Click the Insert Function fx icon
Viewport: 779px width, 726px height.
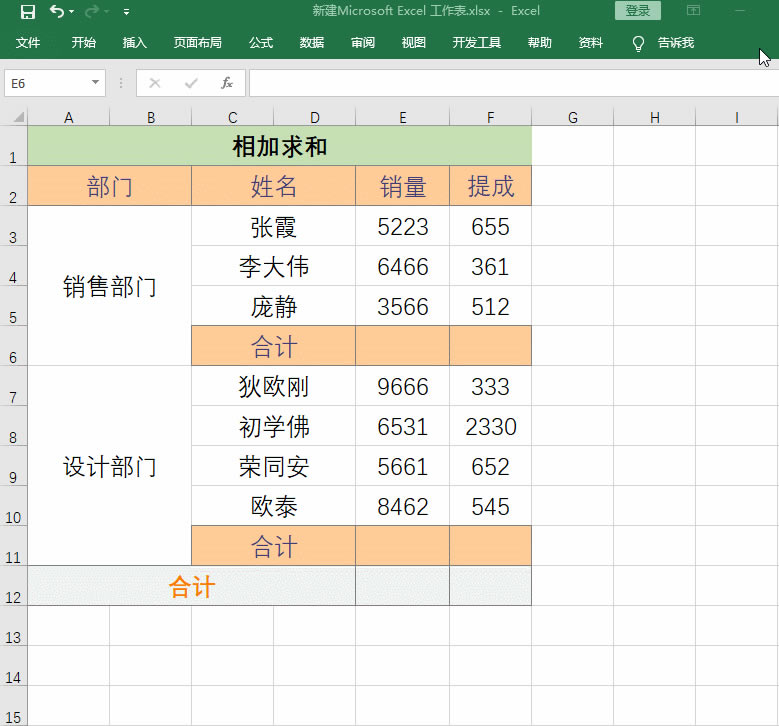[227, 83]
